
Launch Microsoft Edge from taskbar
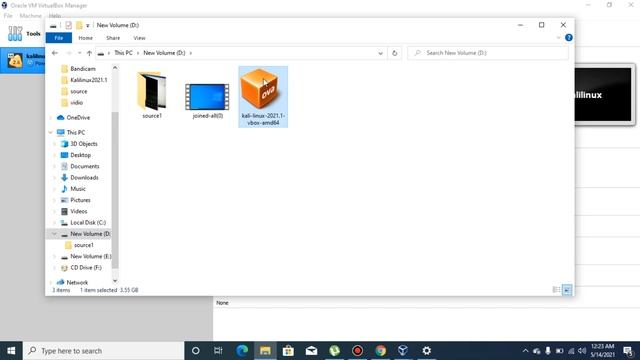point(242,351)
